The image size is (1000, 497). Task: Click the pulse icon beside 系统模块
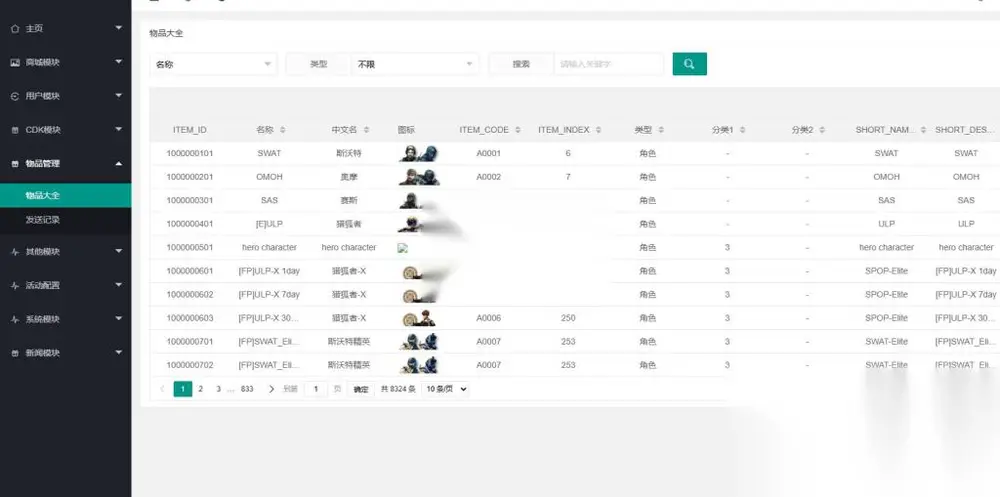coord(15,320)
